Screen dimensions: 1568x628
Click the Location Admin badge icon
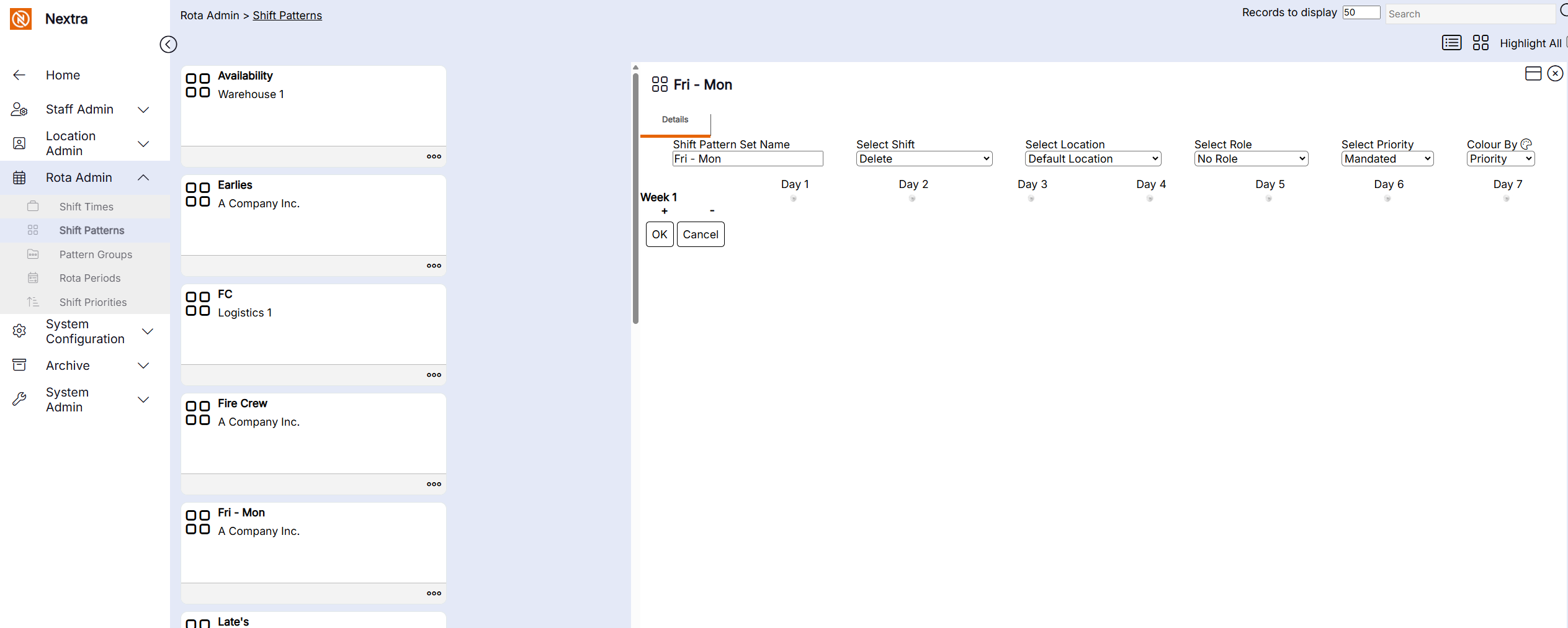(x=19, y=143)
